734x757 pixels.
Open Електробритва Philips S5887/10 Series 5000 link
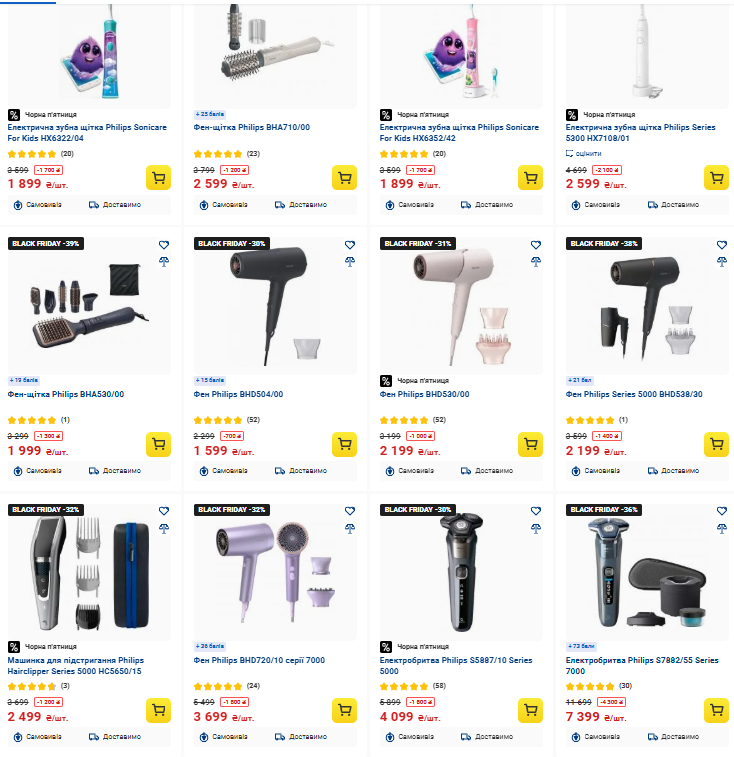(456, 665)
